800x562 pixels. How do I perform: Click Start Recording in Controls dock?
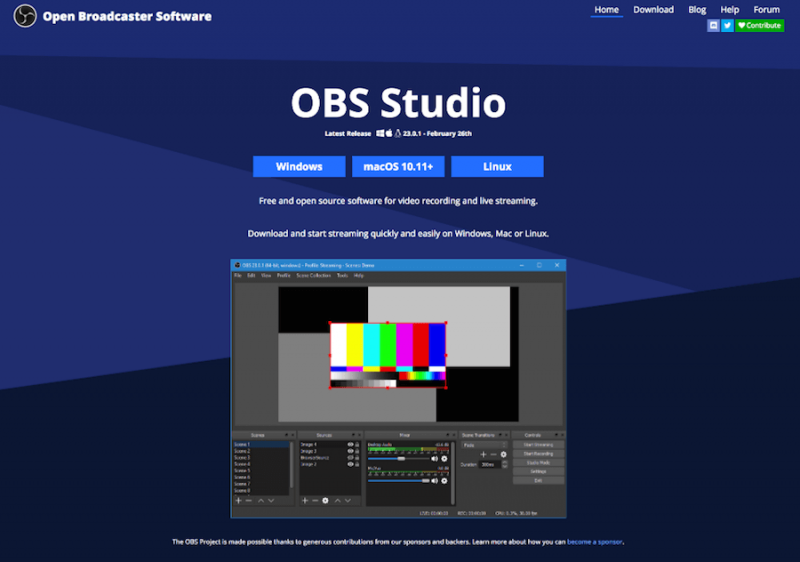coord(538,453)
